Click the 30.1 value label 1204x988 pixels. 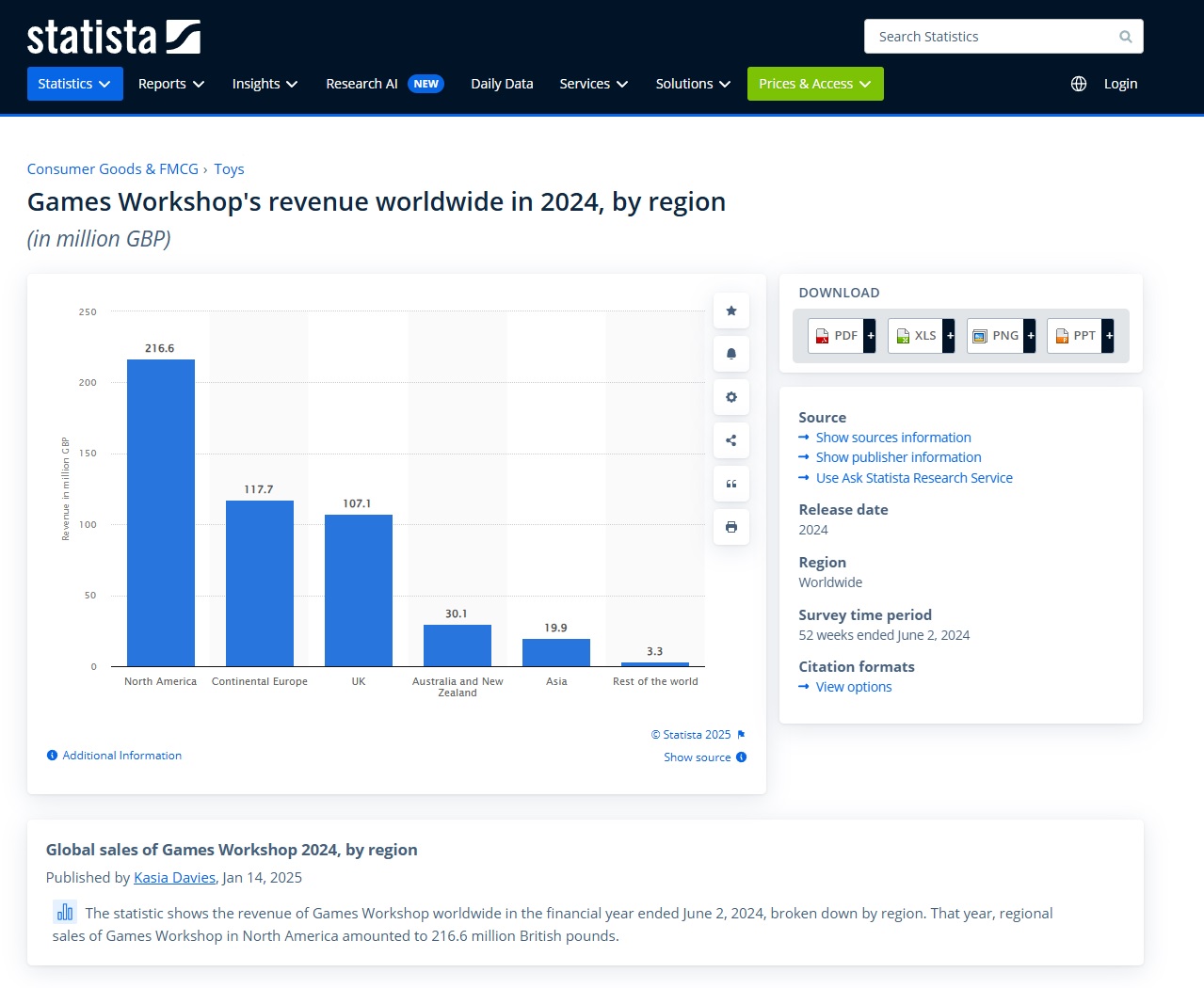[x=457, y=614]
